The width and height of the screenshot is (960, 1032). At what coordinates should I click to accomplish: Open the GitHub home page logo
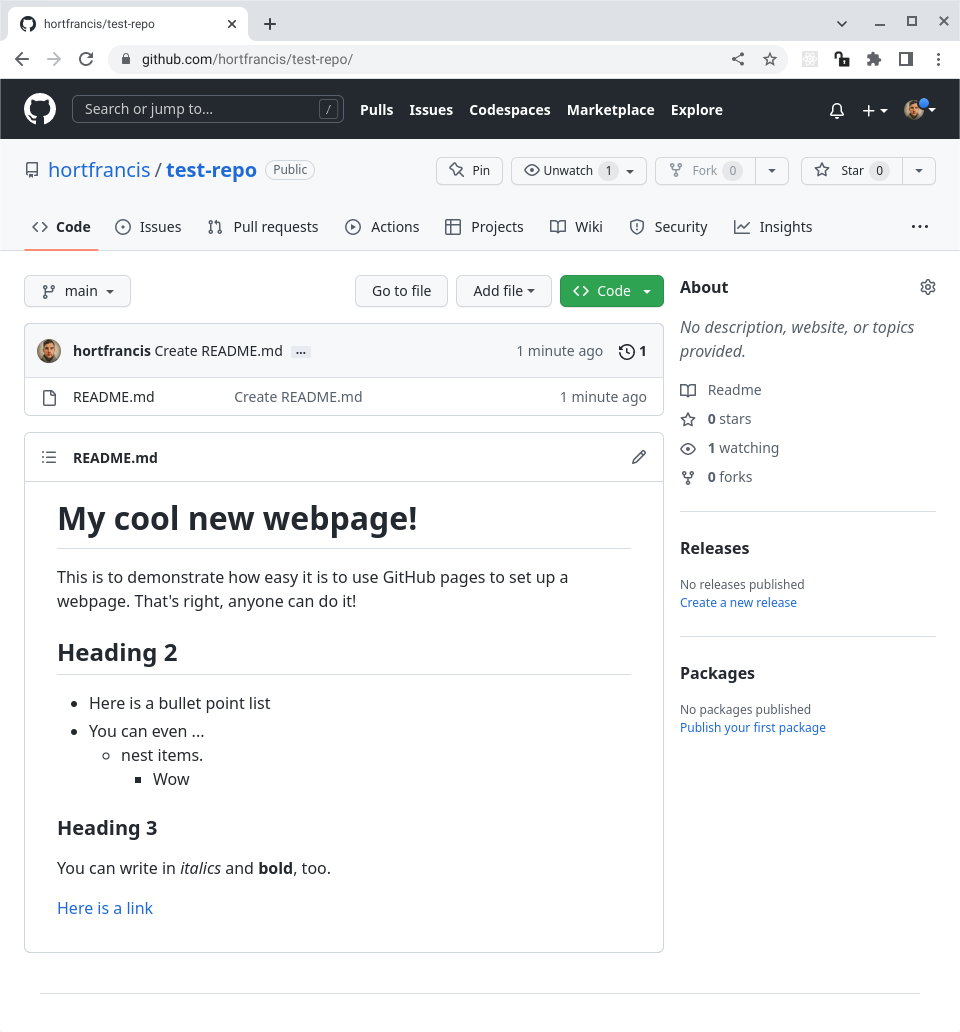pos(38,109)
